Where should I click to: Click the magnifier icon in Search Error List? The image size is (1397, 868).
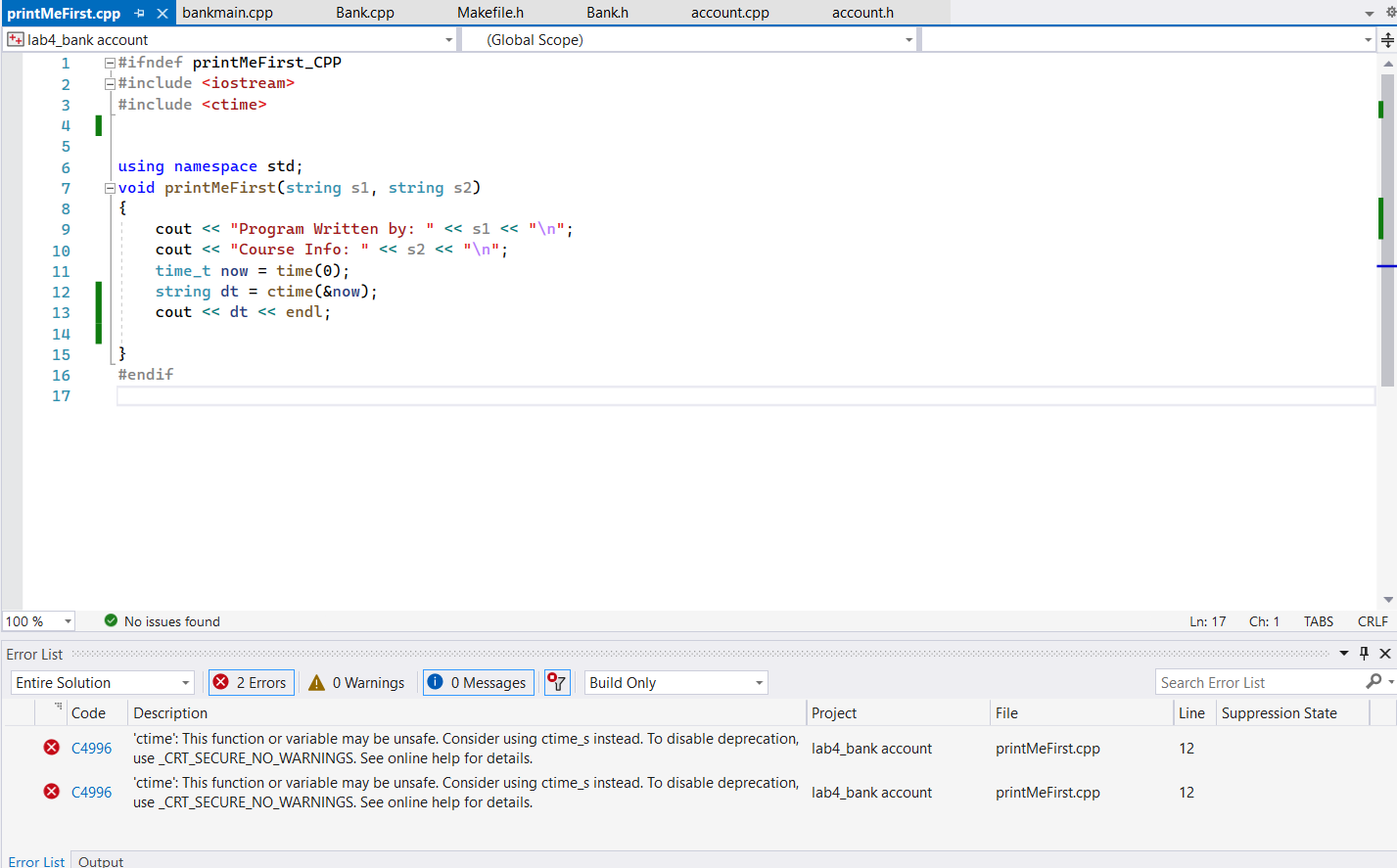pyautogui.click(x=1374, y=682)
